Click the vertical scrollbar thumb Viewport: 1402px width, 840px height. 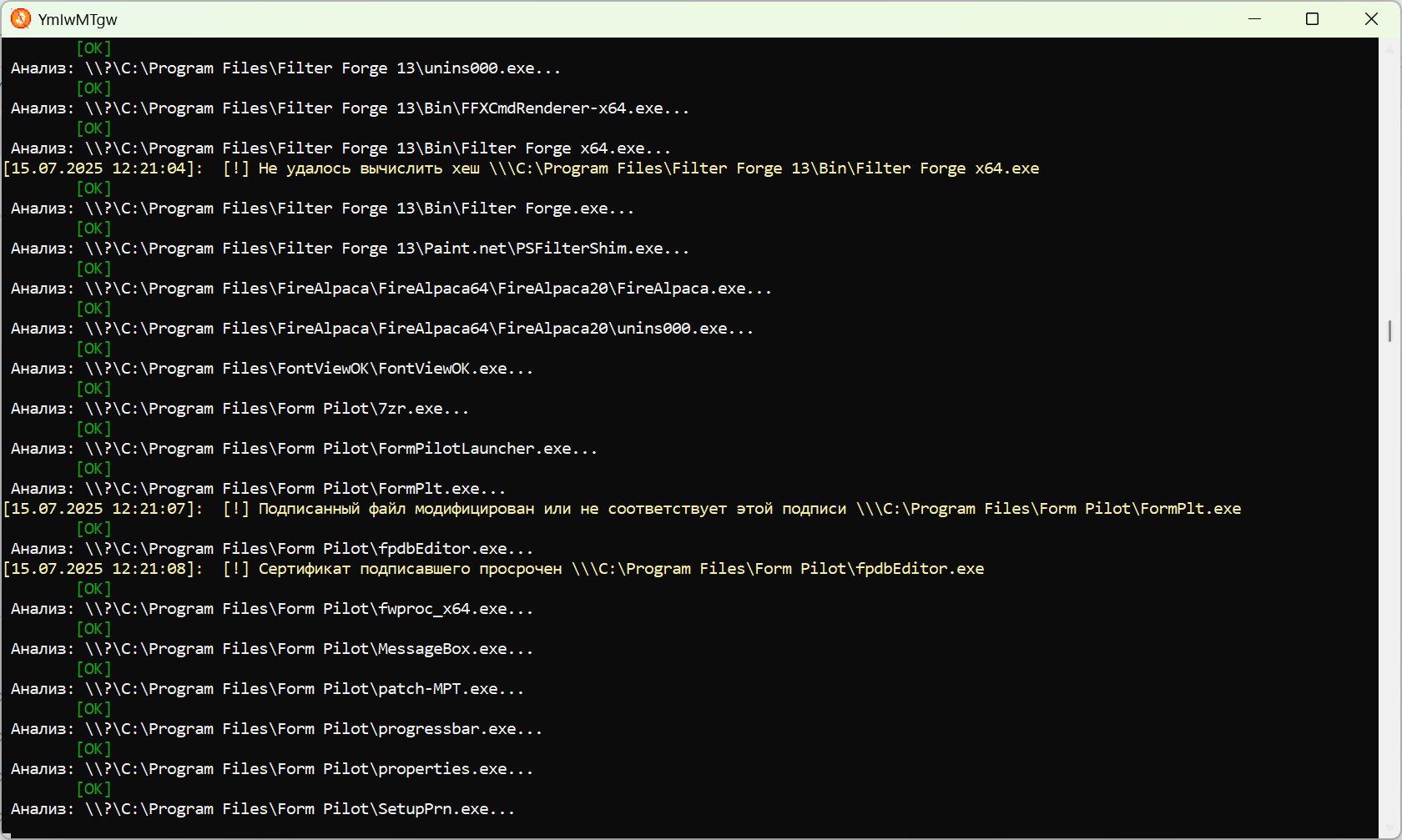point(1389,331)
